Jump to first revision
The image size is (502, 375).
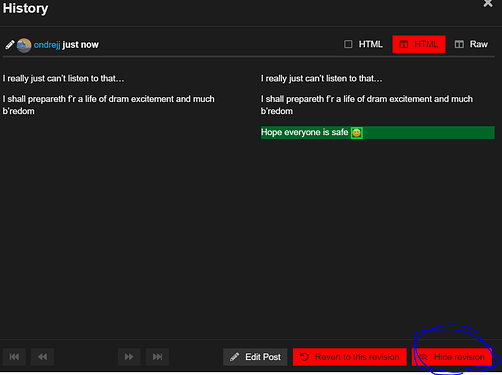click(x=14, y=357)
